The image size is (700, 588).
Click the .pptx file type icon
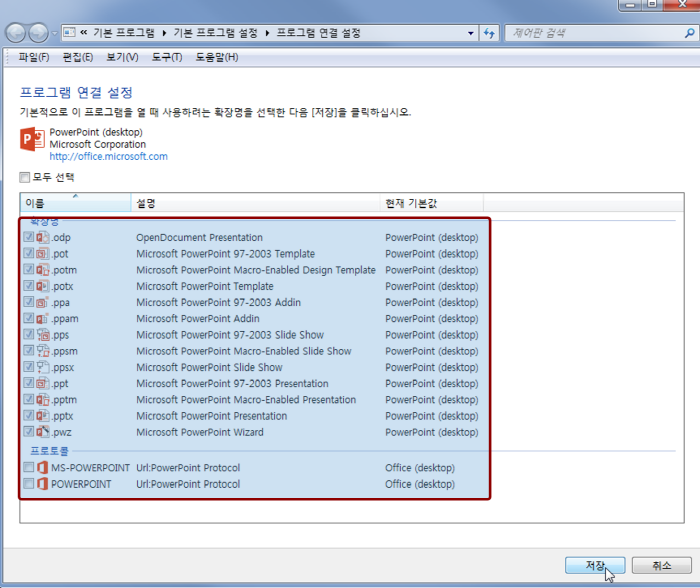pos(42,416)
